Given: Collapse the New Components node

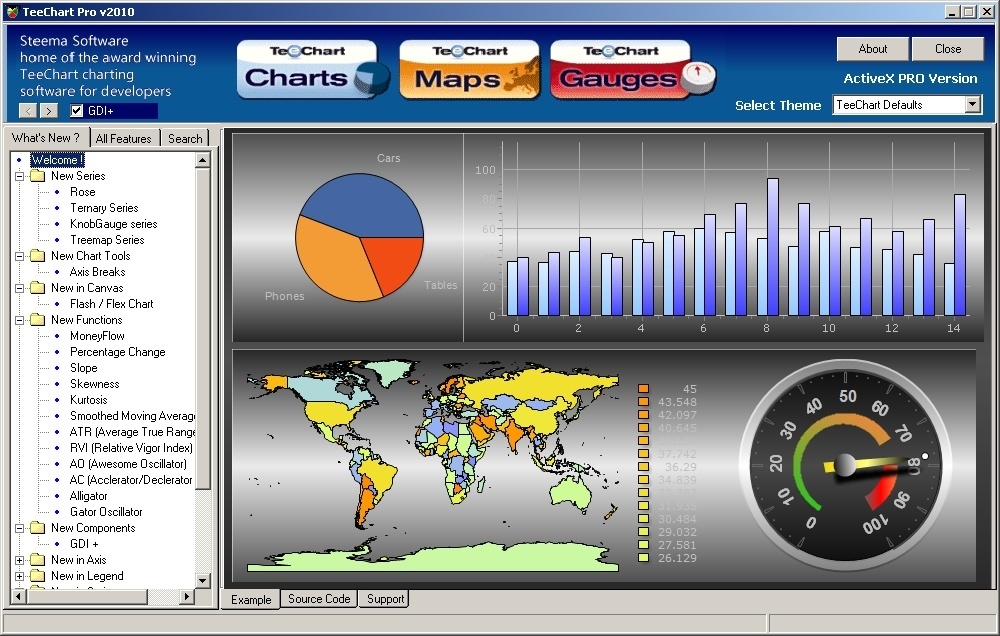Looking at the screenshot, I should click(20, 528).
